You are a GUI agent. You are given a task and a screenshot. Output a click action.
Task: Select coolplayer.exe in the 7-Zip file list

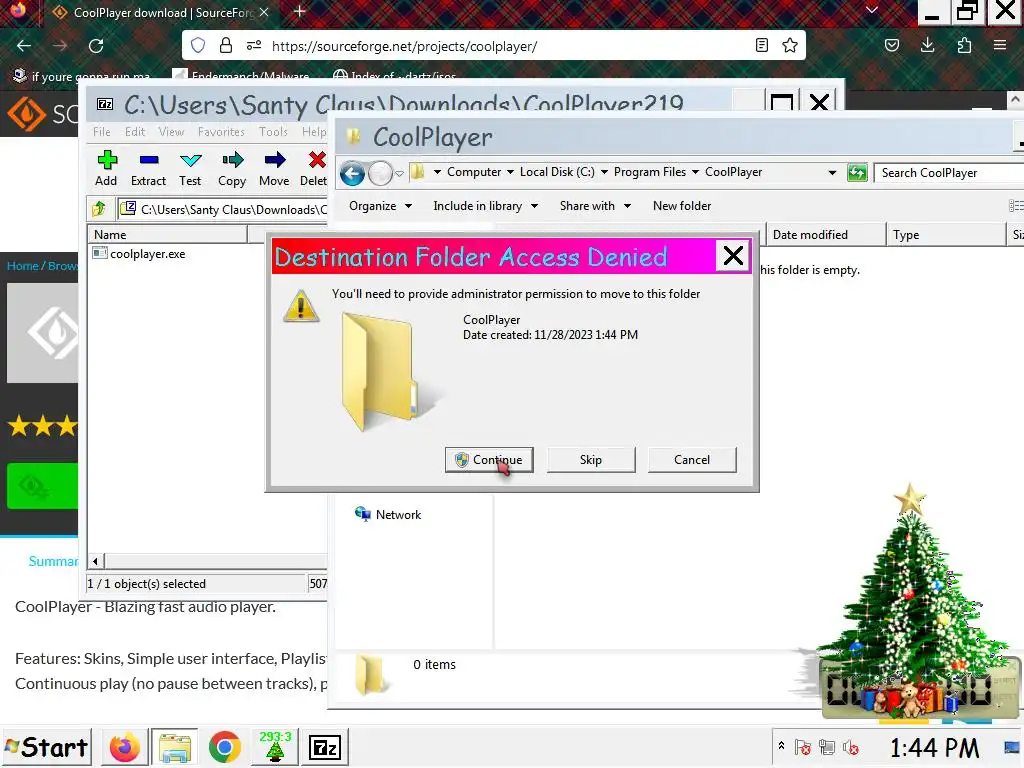pos(139,253)
